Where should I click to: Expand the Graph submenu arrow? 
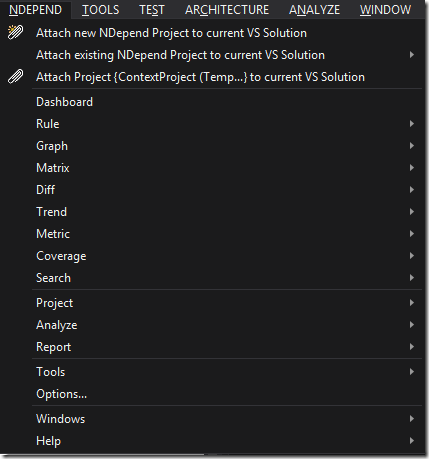tap(412, 146)
